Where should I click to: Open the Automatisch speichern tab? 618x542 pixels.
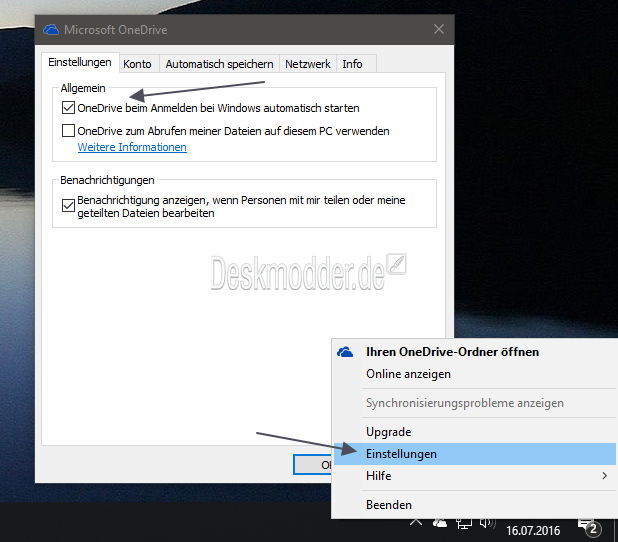point(219,64)
